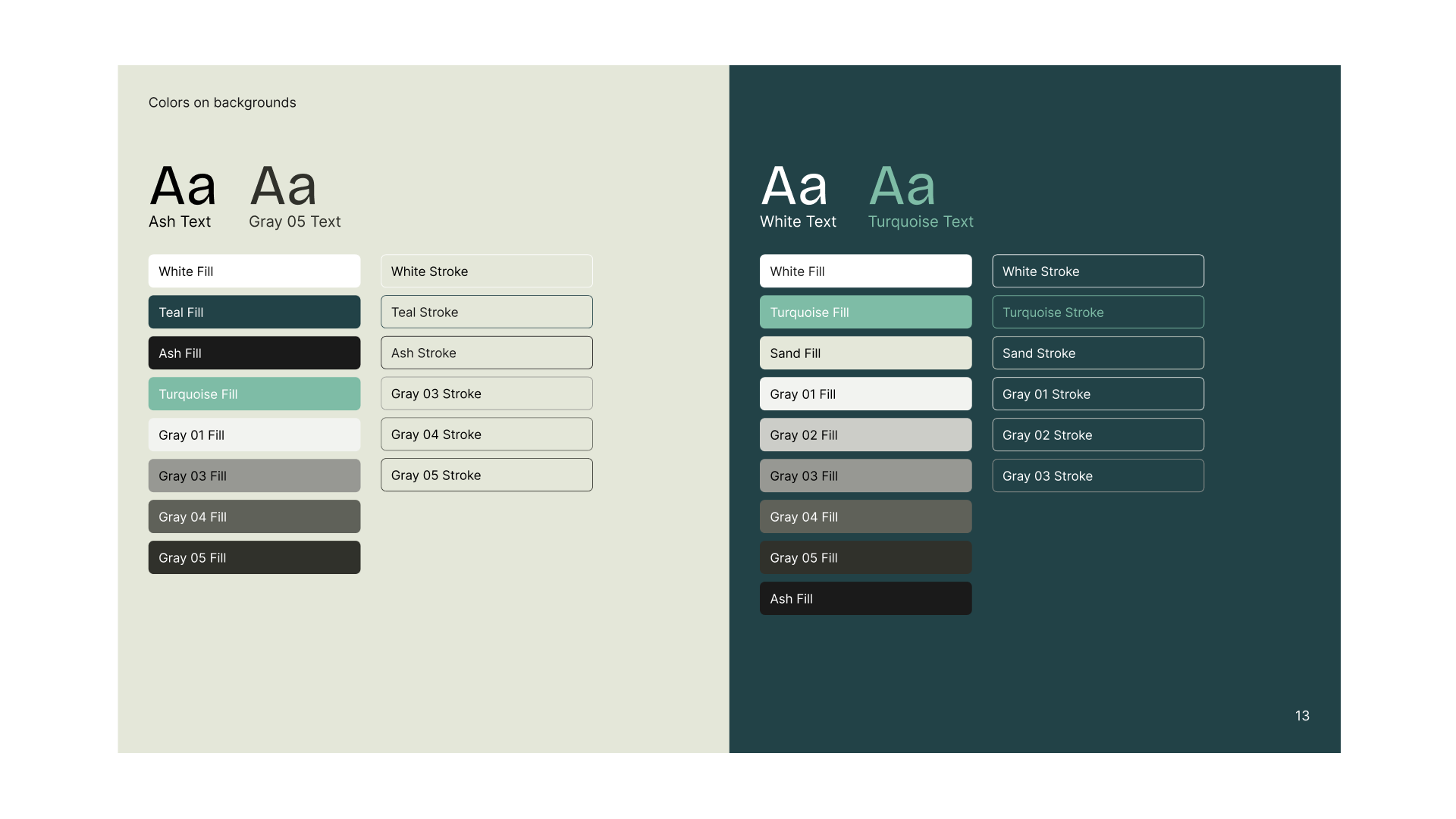Pick the Gray 05 Stroke box

487,475
